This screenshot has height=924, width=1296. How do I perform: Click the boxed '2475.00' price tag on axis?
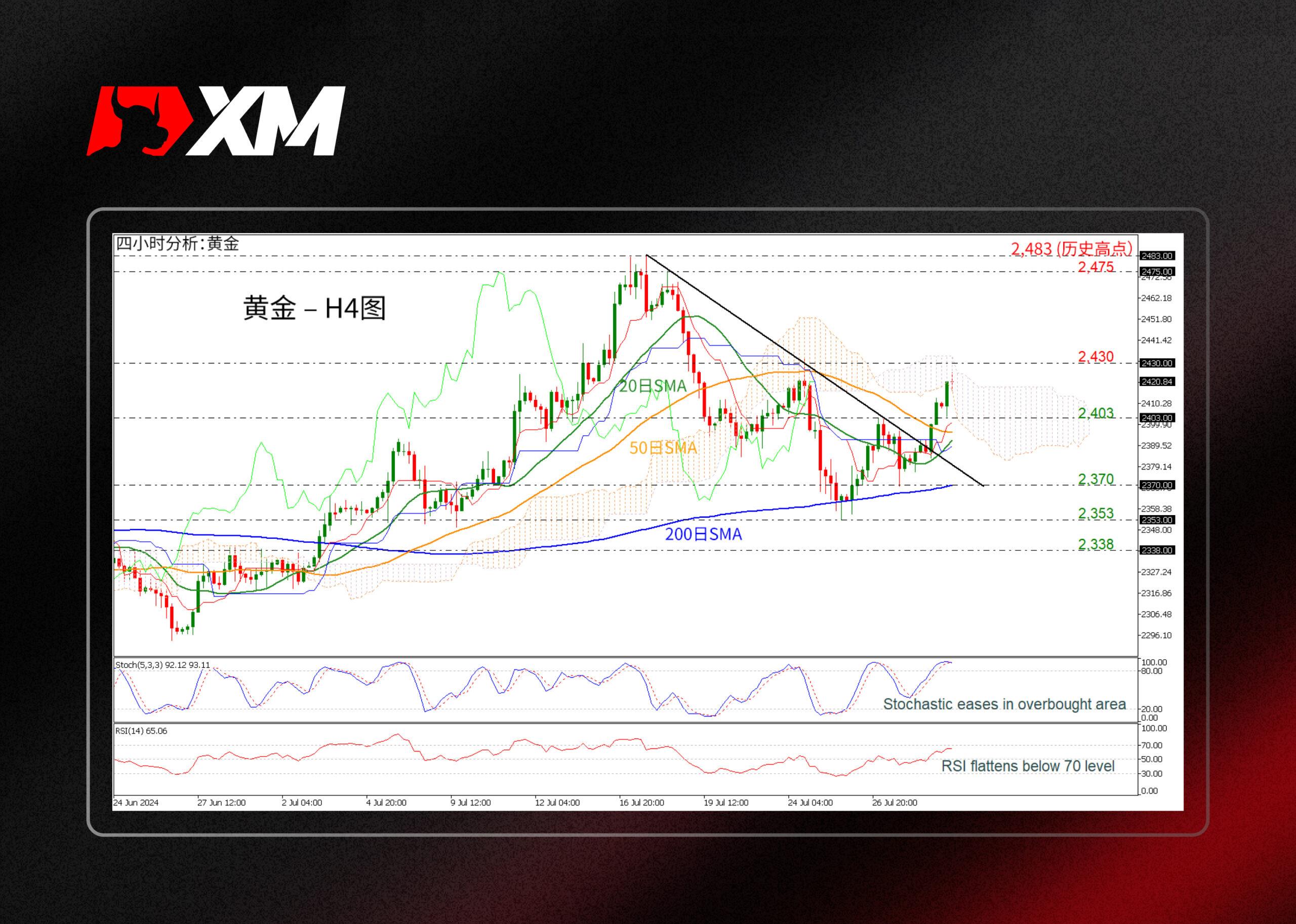click(x=1157, y=271)
